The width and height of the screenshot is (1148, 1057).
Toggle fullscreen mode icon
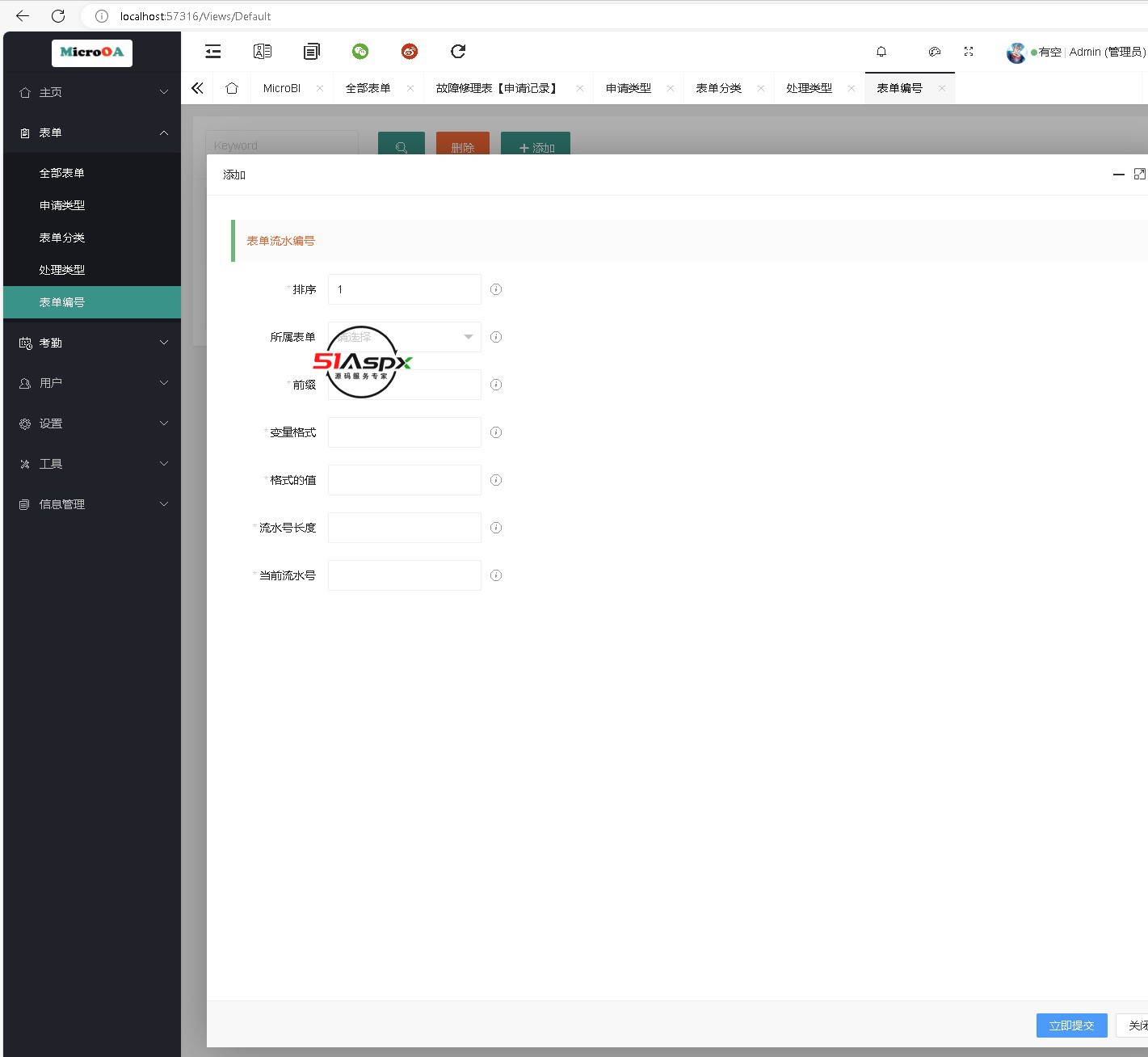pos(969,52)
